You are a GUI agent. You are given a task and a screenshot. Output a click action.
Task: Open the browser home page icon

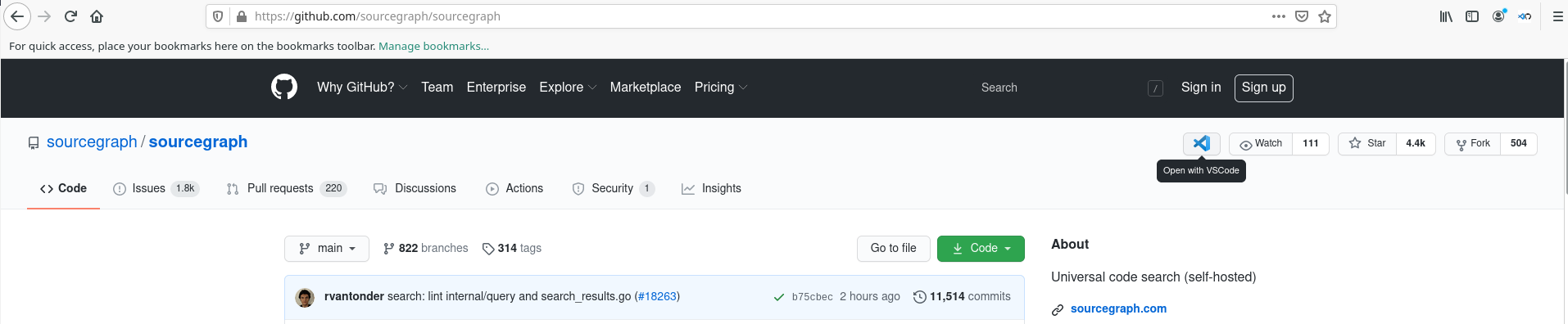[x=97, y=16]
